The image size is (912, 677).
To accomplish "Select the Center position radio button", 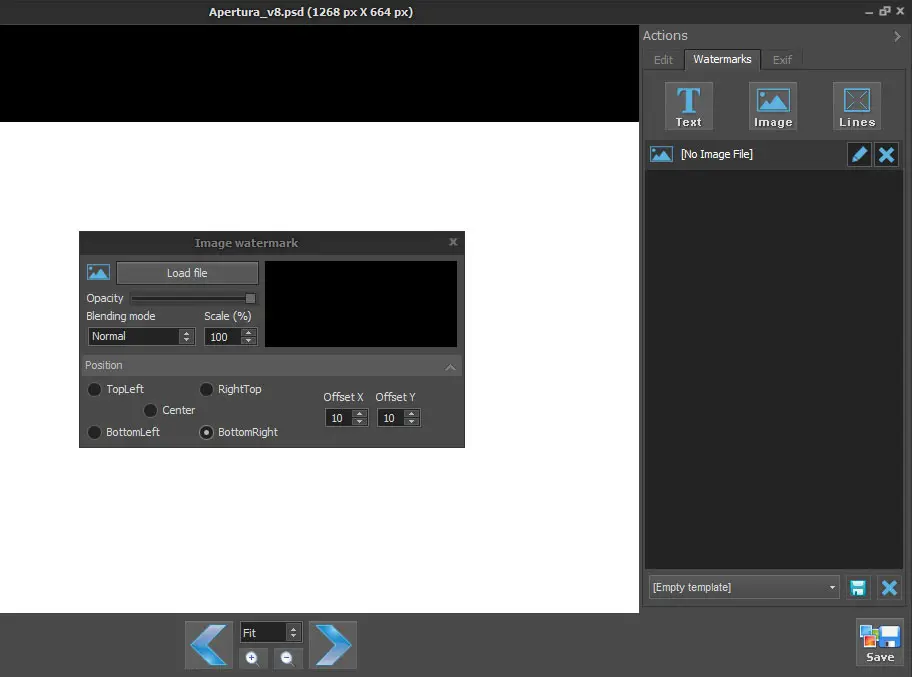I will [x=150, y=411].
